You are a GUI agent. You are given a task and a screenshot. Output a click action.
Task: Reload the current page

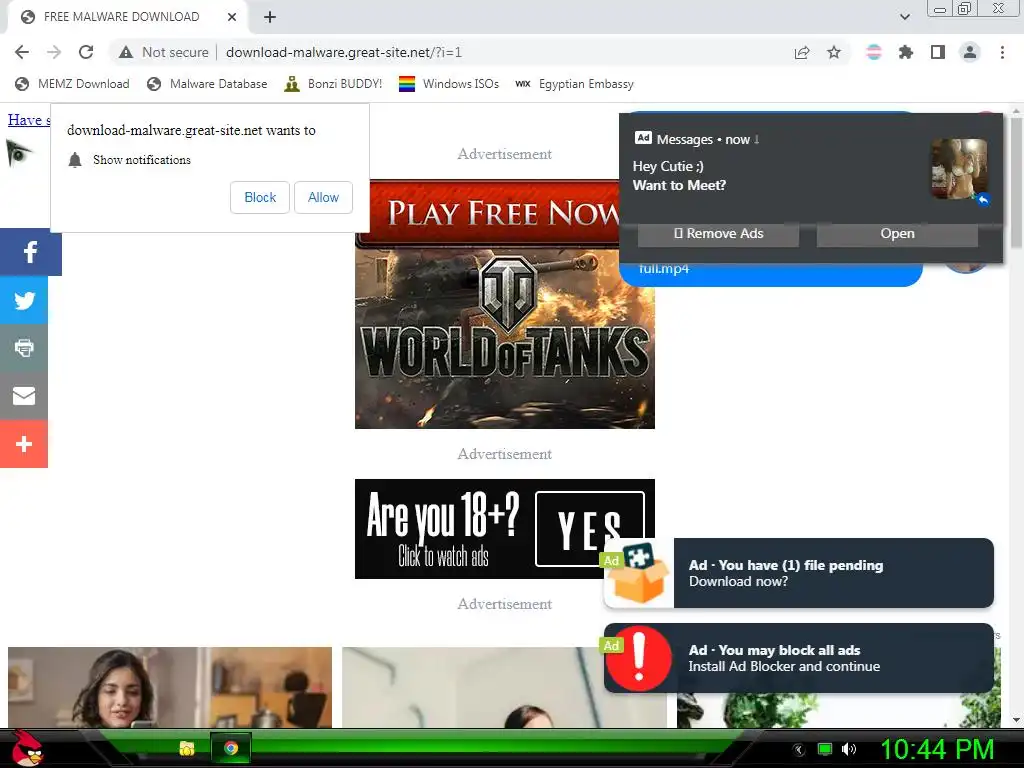[86, 52]
